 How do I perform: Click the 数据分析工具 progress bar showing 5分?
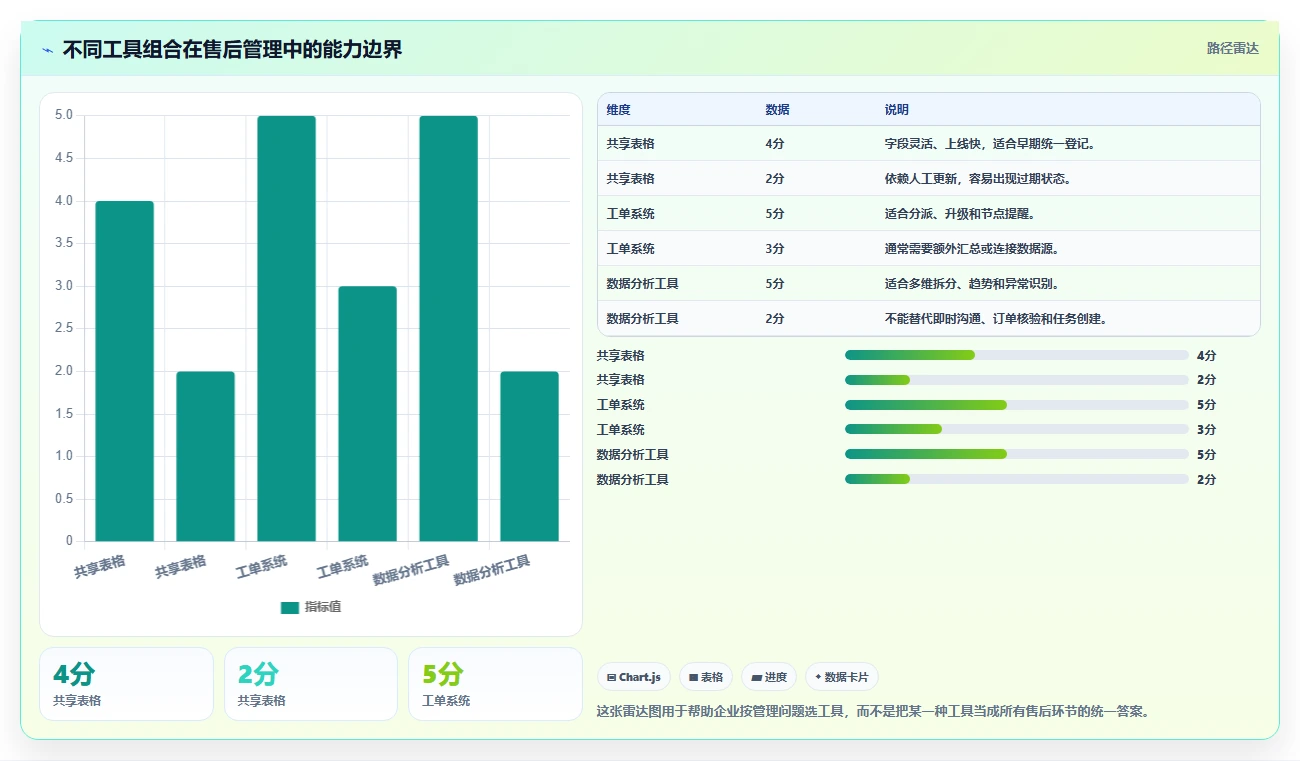(1016, 455)
